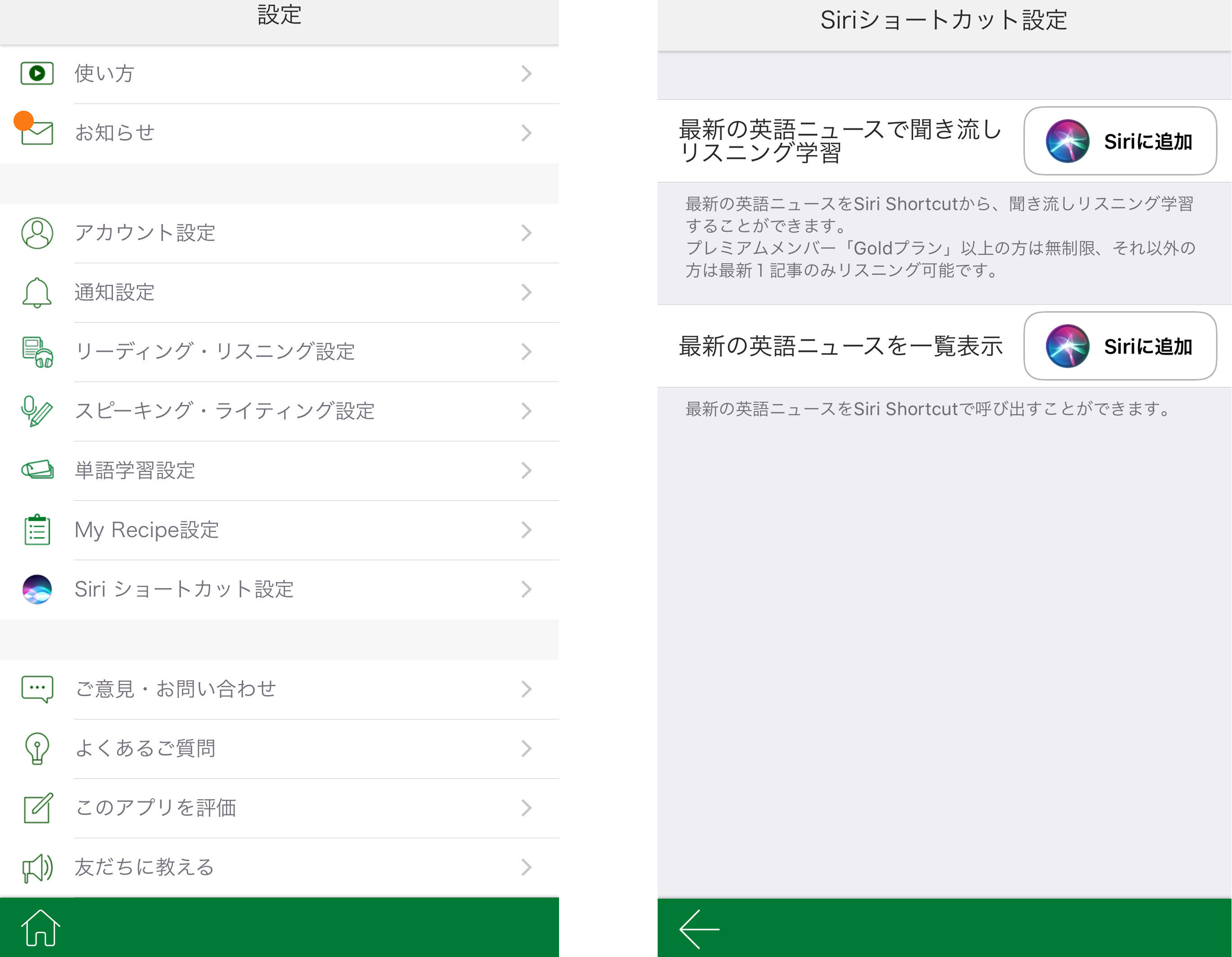Tap the home icon in bottom bar
This screenshot has height=957, width=1232.
(x=40, y=928)
